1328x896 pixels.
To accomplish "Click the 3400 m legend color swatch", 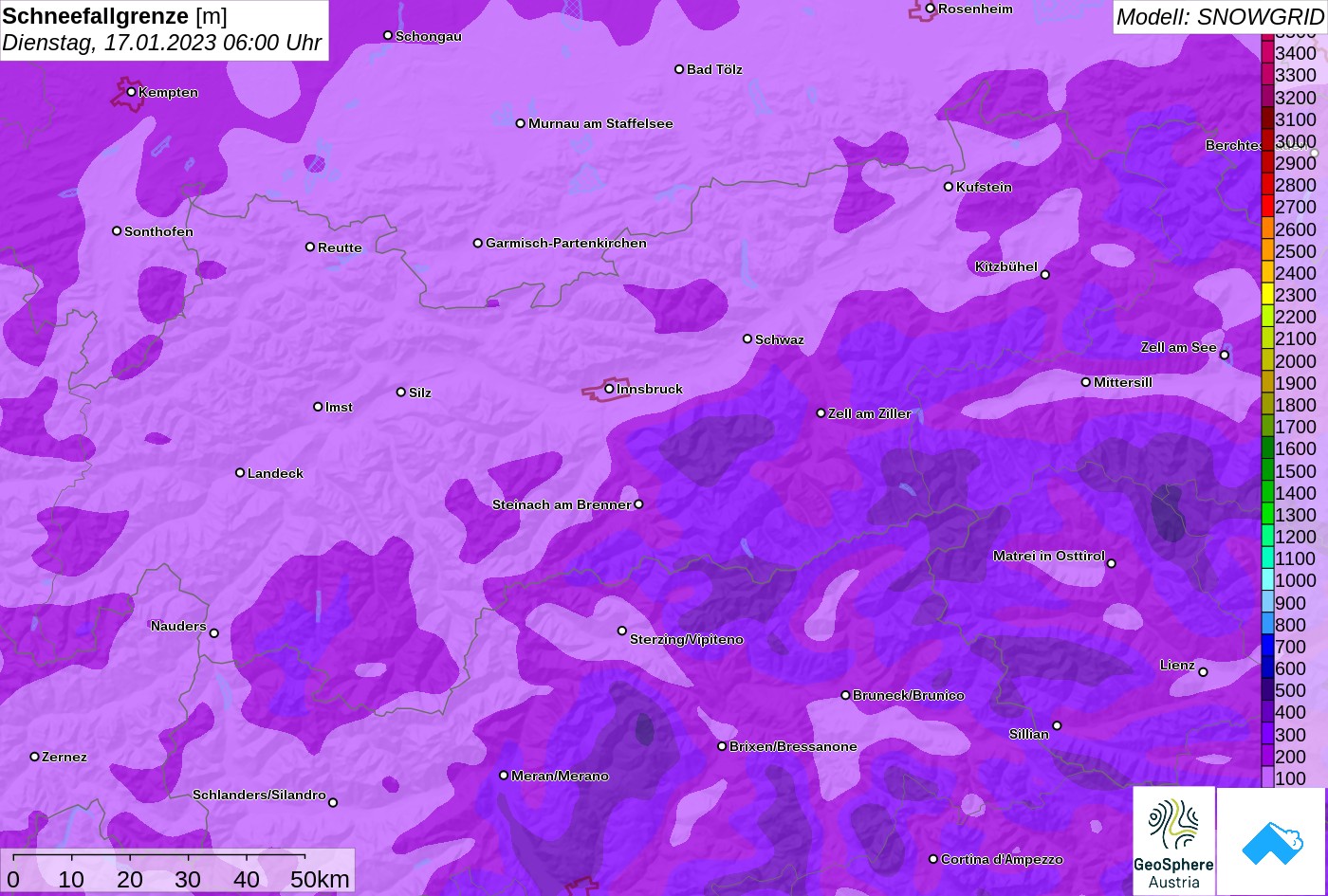I will click(1267, 53).
